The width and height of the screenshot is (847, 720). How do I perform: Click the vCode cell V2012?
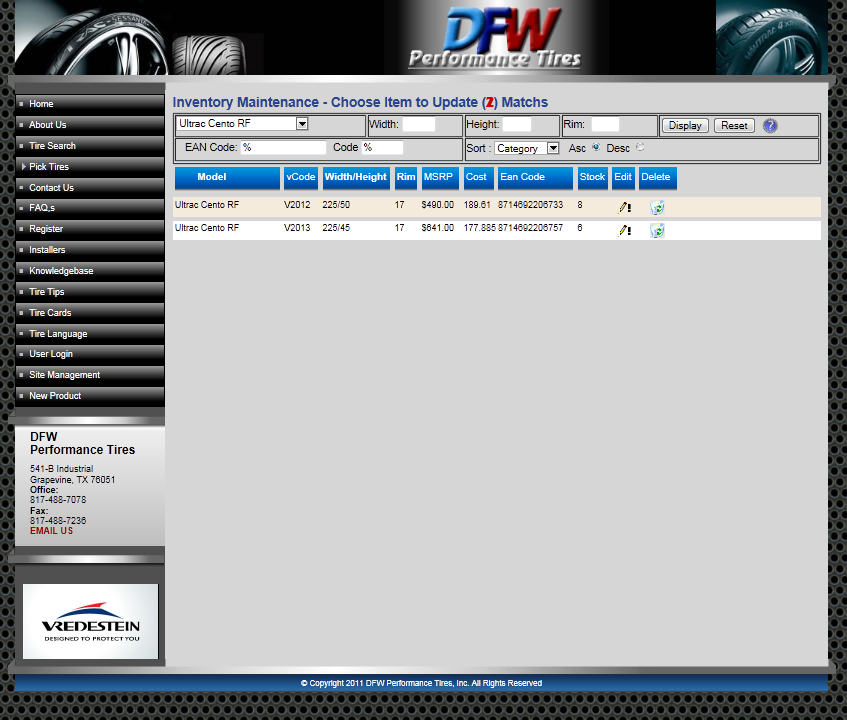tap(297, 205)
